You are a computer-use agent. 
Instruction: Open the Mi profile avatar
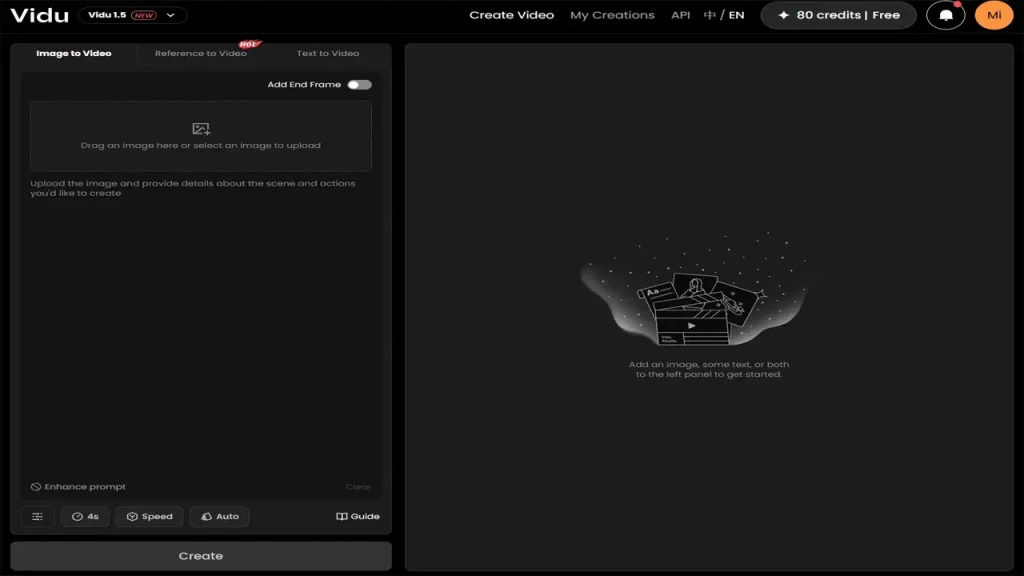coord(994,15)
